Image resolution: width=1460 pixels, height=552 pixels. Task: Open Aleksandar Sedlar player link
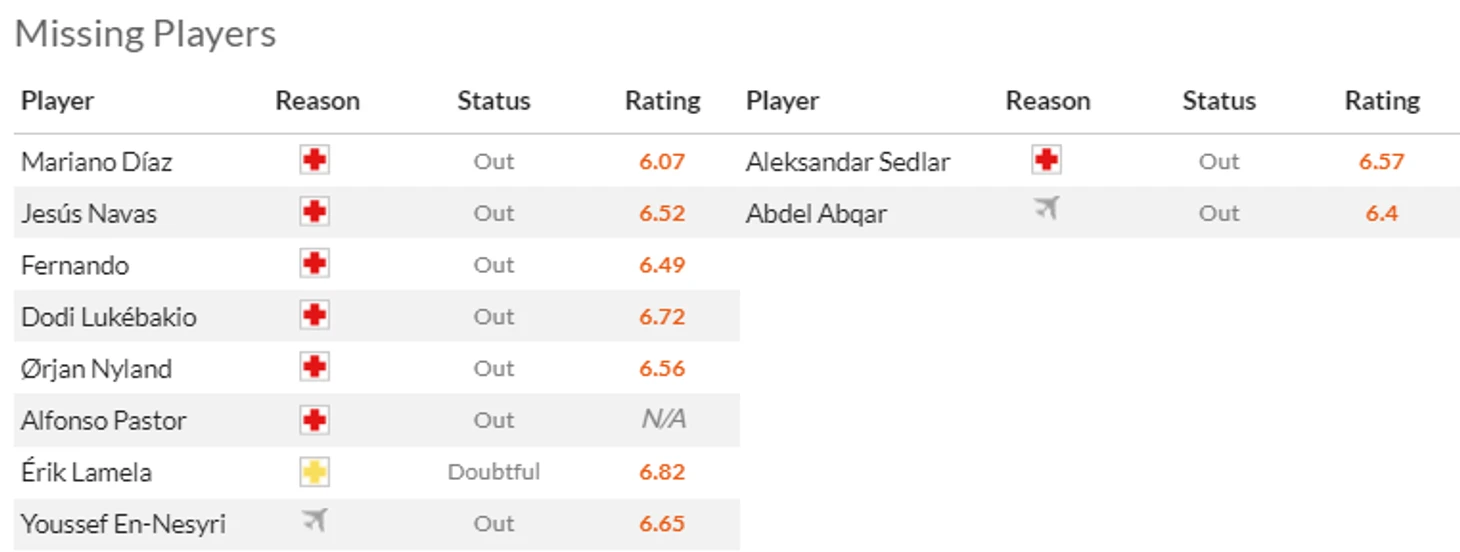click(x=848, y=162)
